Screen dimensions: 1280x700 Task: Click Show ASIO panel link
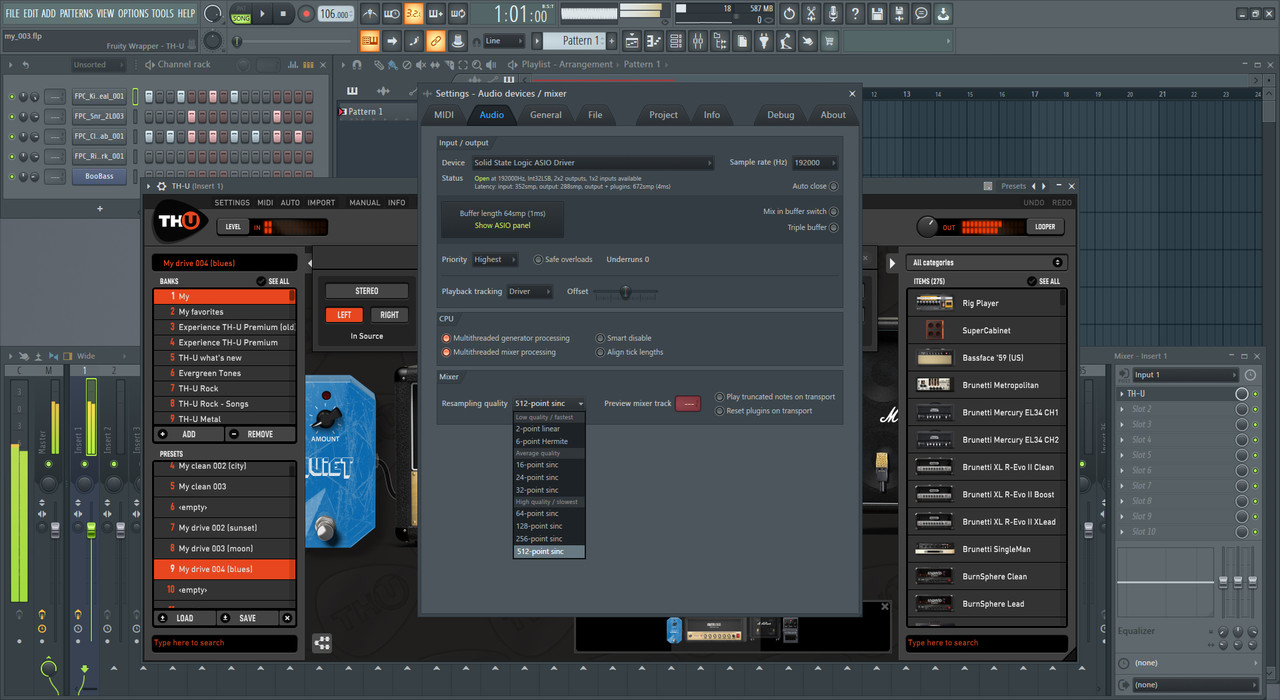tap(502, 226)
